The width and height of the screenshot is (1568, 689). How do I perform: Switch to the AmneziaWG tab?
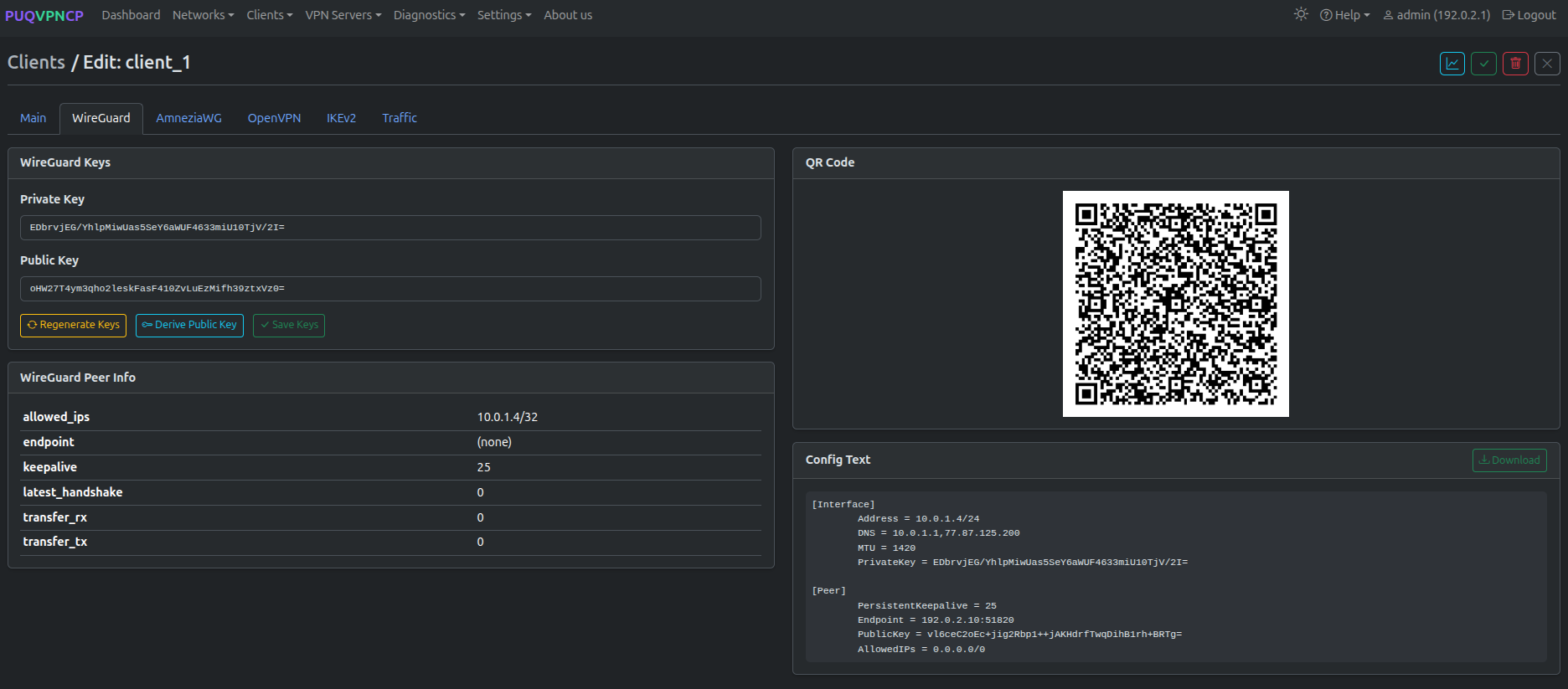[189, 118]
